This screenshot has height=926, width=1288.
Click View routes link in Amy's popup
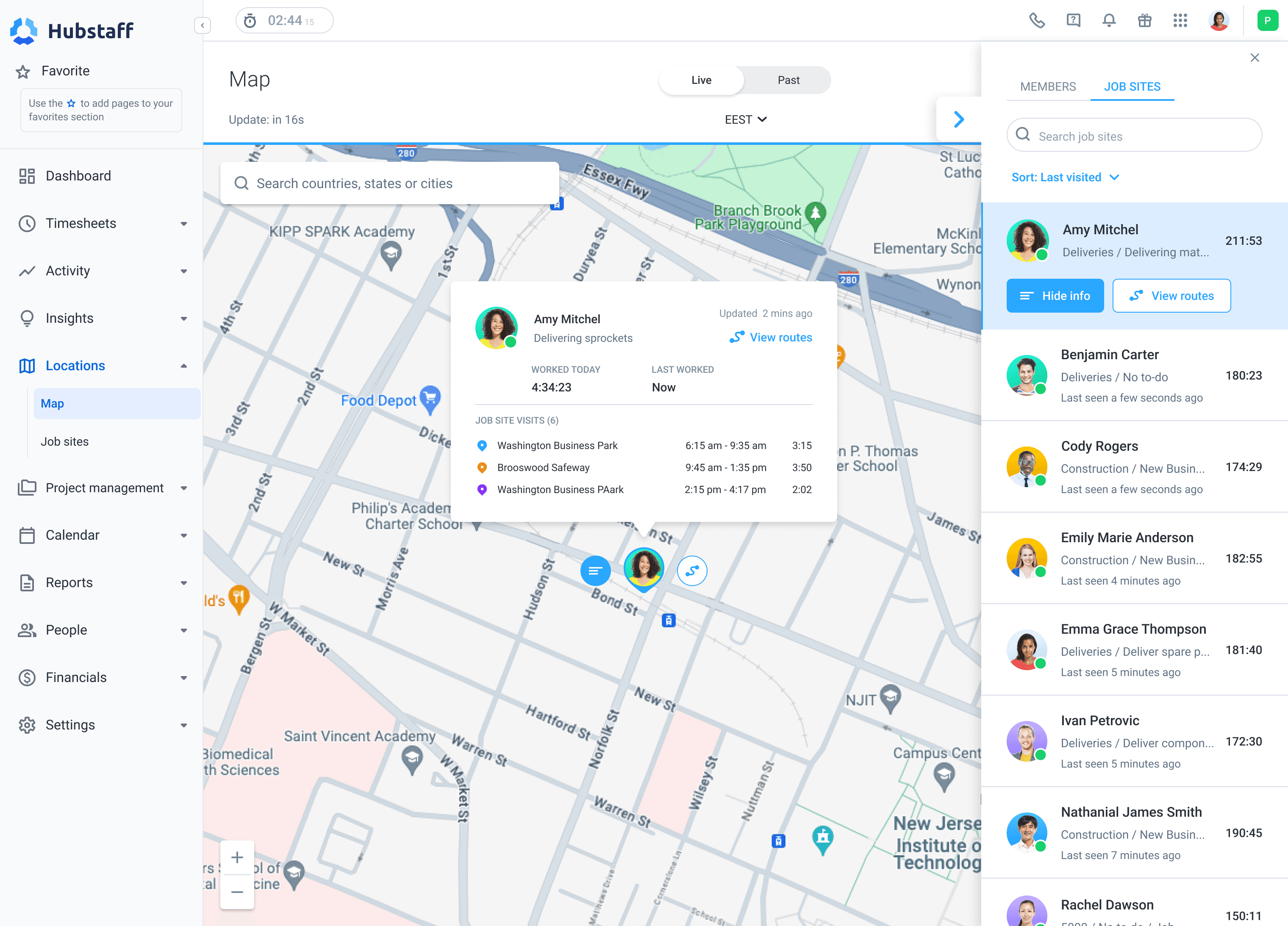coord(771,337)
